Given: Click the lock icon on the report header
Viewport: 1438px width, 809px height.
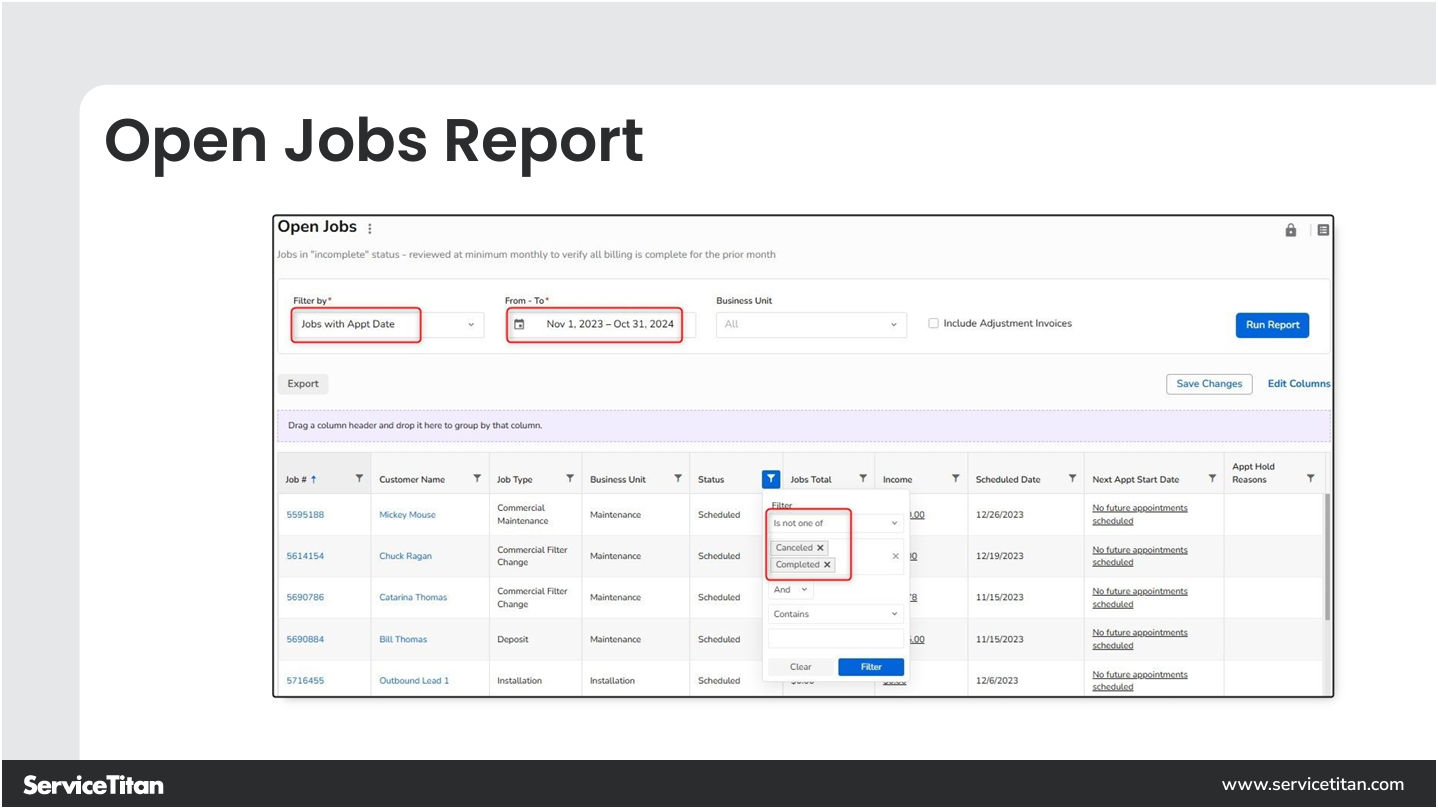Looking at the screenshot, I should 1290,229.
